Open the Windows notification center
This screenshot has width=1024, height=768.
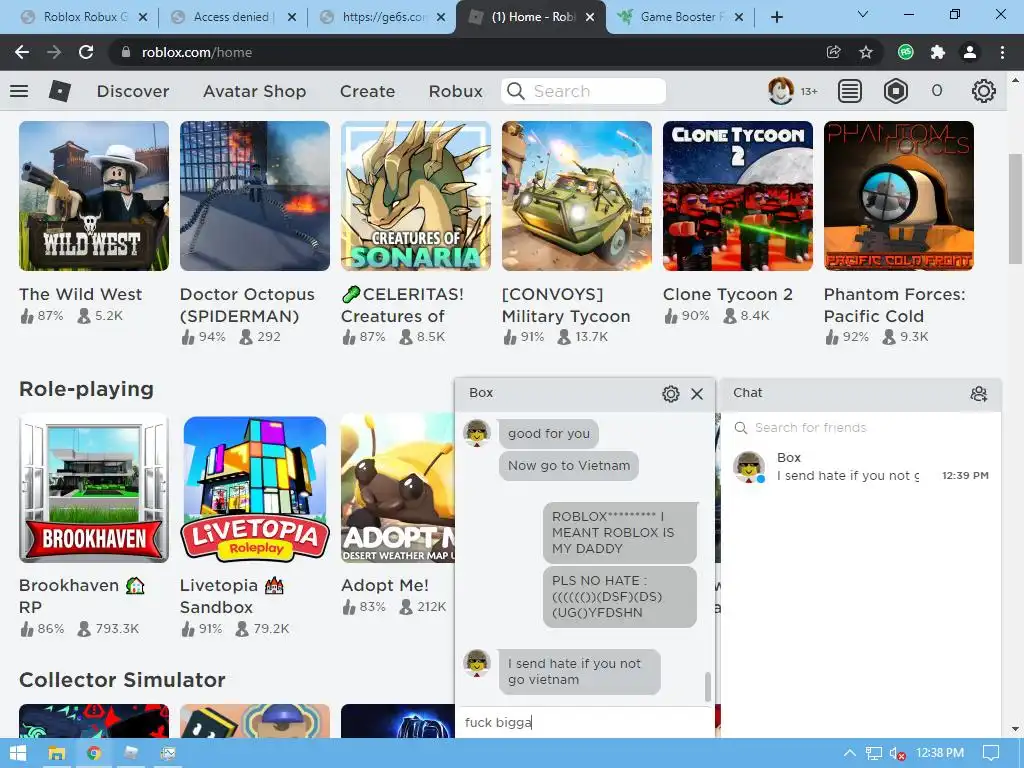point(991,753)
